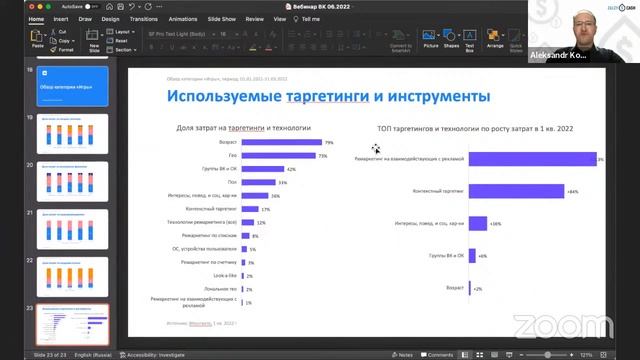Image resolution: width=640 pixels, height=360 pixels.
Task: Save the presentation with the disk icon
Action: (x=120, y=7)
